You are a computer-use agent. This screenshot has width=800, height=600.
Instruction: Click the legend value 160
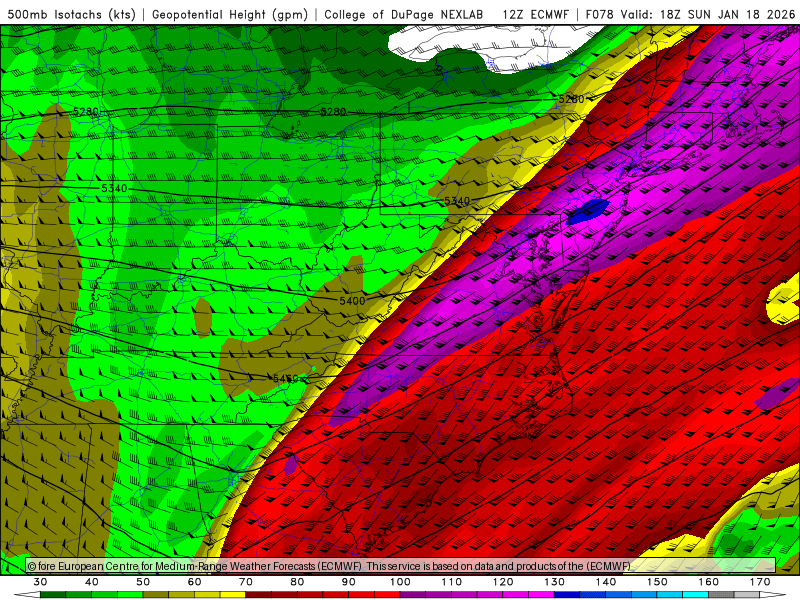tap(709, 582)
